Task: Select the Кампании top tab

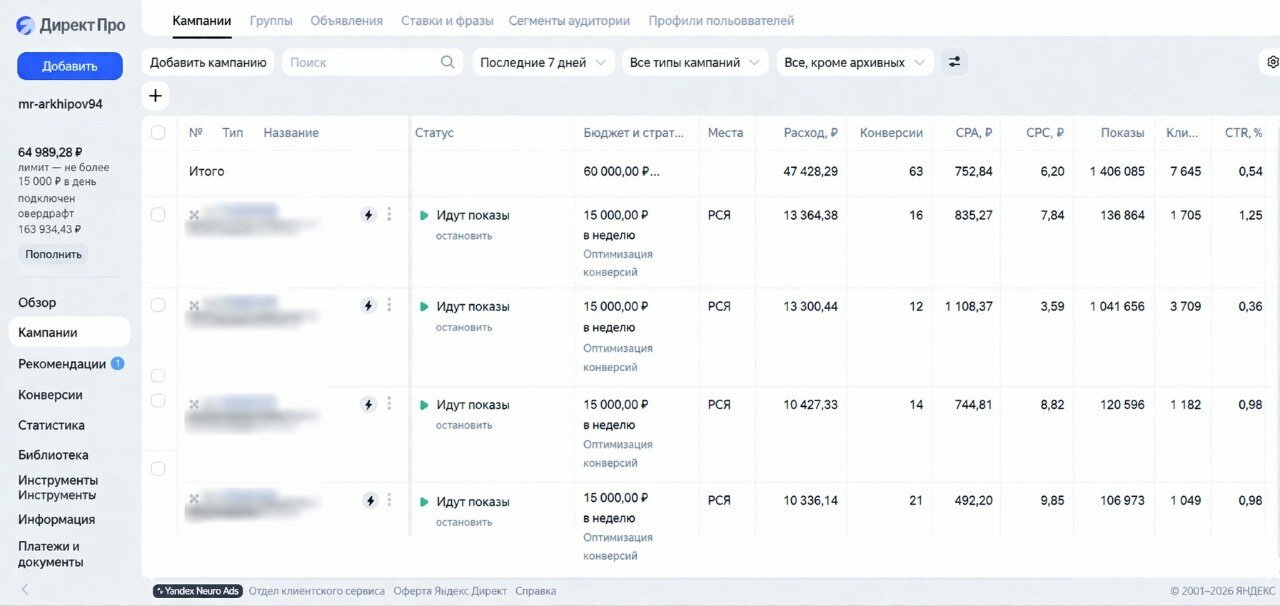Action: coord(202,20)
